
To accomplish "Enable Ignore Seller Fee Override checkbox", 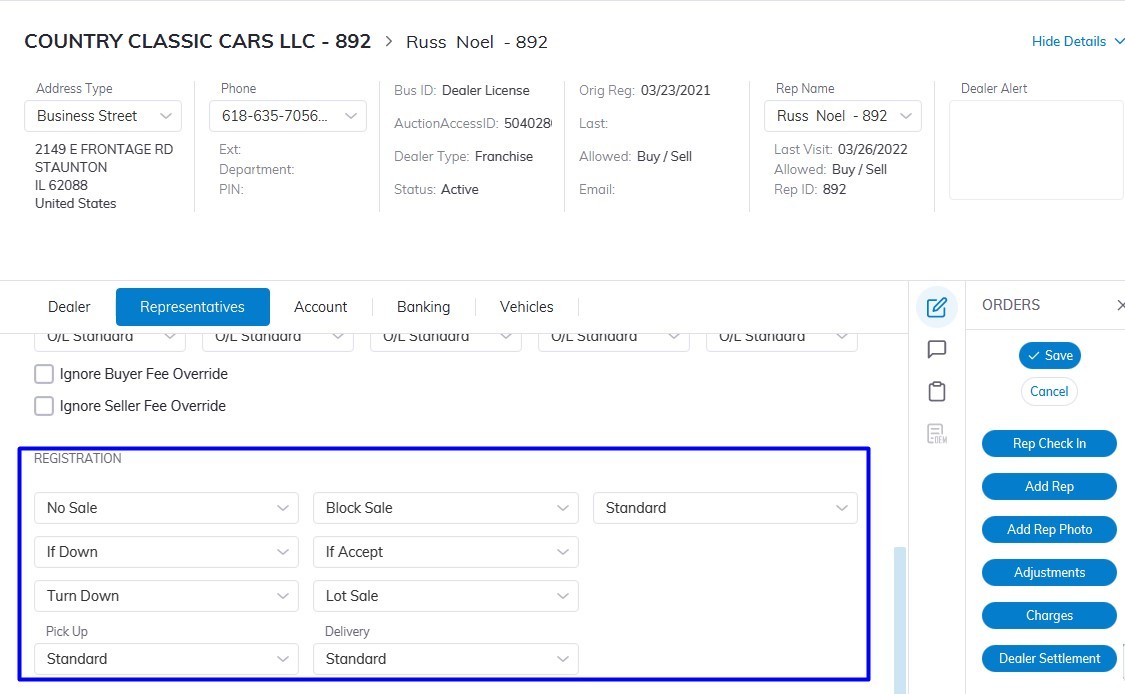I will pyautogui.click(x=44, y=406).
